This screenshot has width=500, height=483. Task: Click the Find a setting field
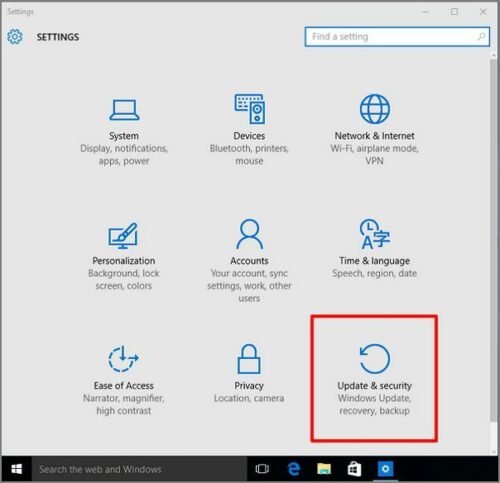point(397,37)
